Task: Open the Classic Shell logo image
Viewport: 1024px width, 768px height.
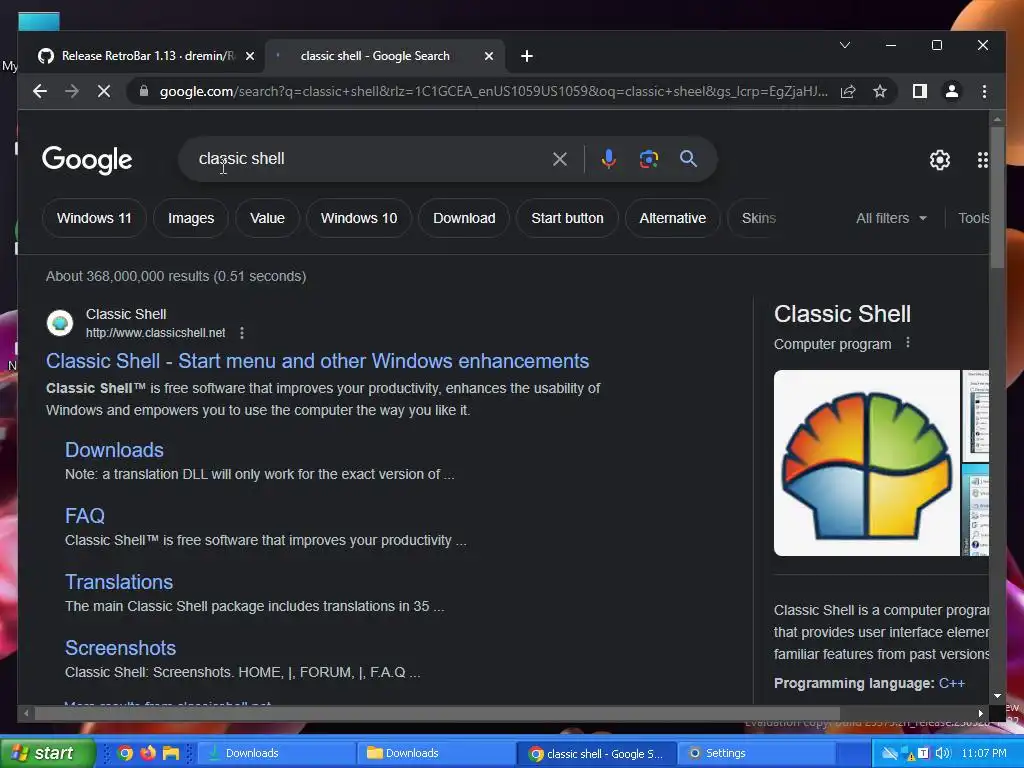Action: point(867,463)
